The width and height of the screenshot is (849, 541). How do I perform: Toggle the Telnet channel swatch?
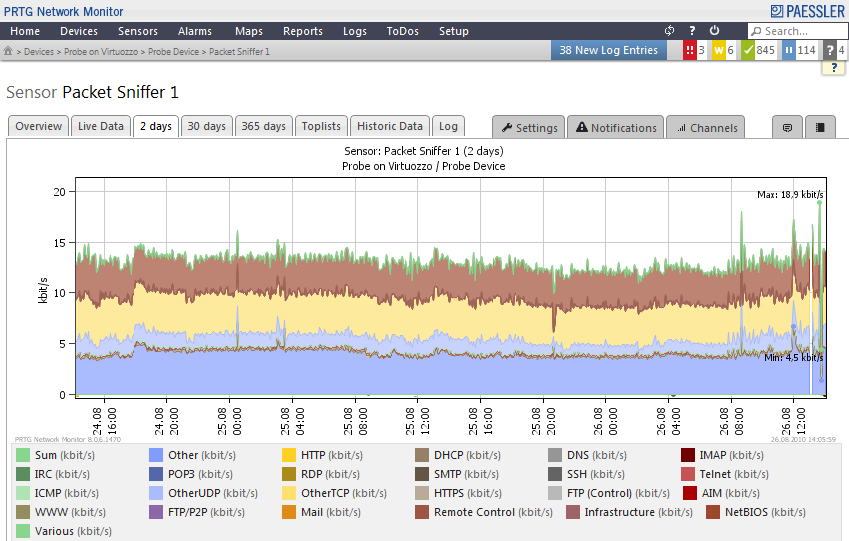pos(688,474)
